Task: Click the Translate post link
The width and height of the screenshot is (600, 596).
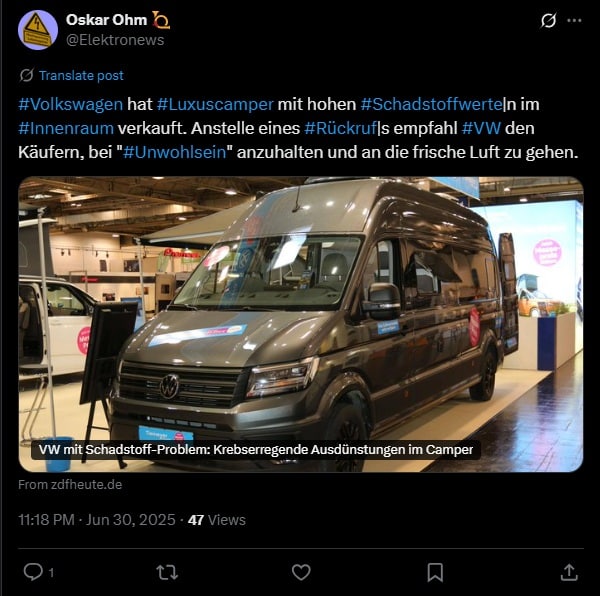Action: click(x=81, y=75)
